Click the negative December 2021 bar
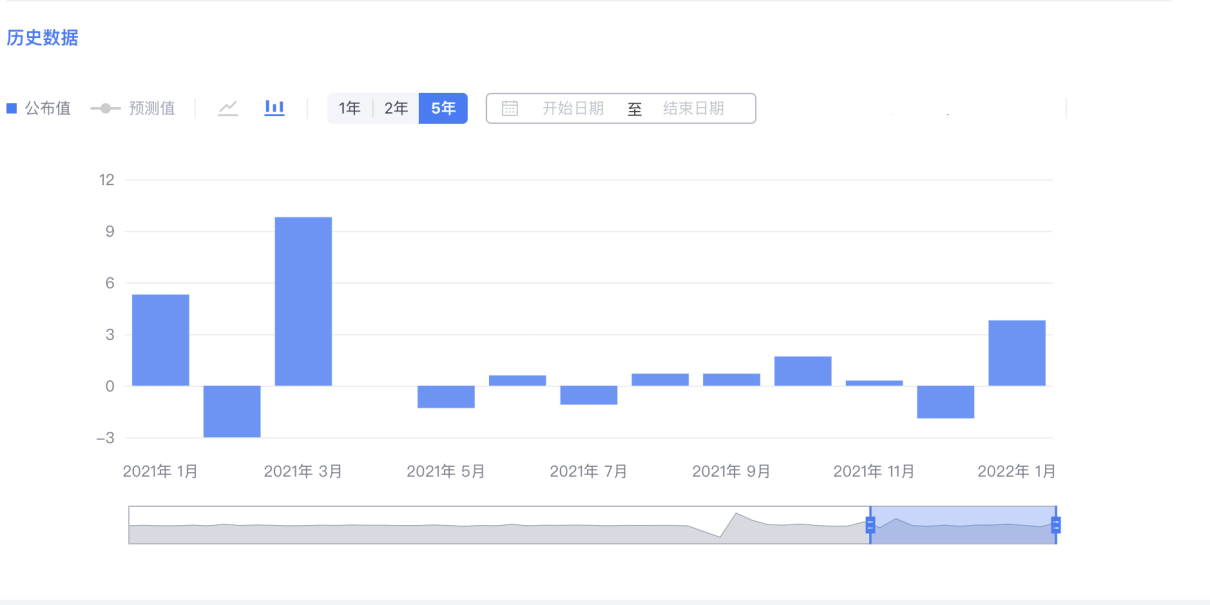 pos(945,402)
